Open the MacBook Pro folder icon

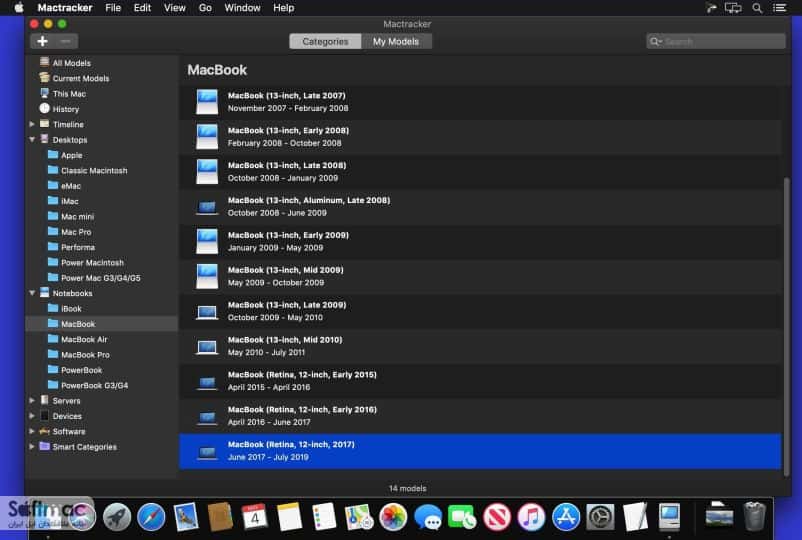[x=53, y=354]
